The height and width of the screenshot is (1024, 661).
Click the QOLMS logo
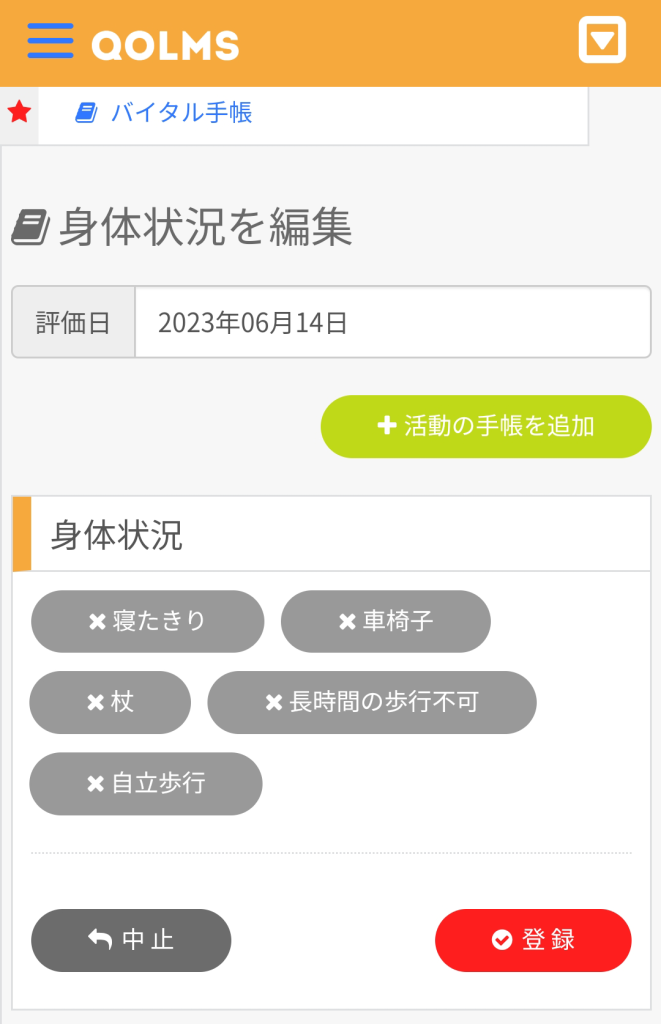tap(165, 44)
